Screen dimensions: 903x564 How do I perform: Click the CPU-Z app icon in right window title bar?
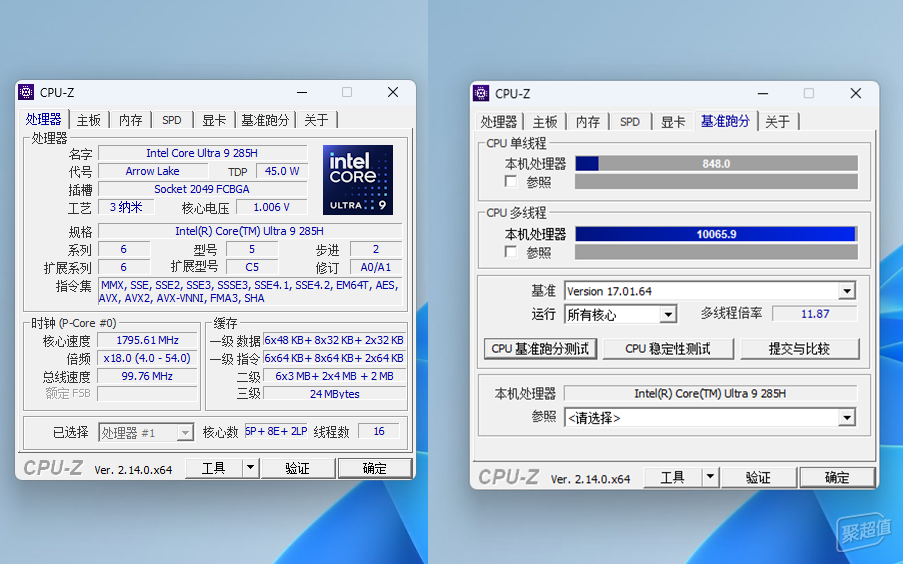[x=481, y=93]
